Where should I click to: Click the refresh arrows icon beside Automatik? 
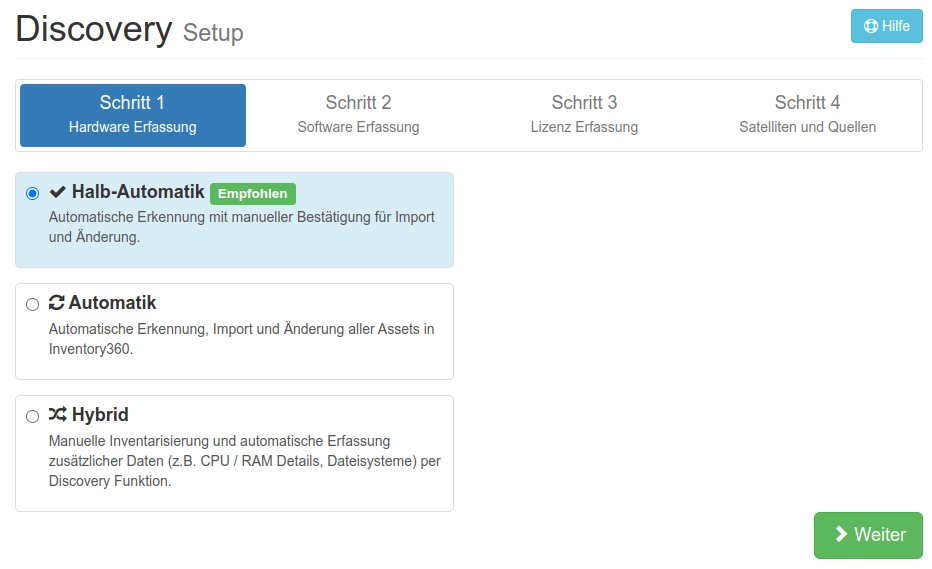click(57, 303)
